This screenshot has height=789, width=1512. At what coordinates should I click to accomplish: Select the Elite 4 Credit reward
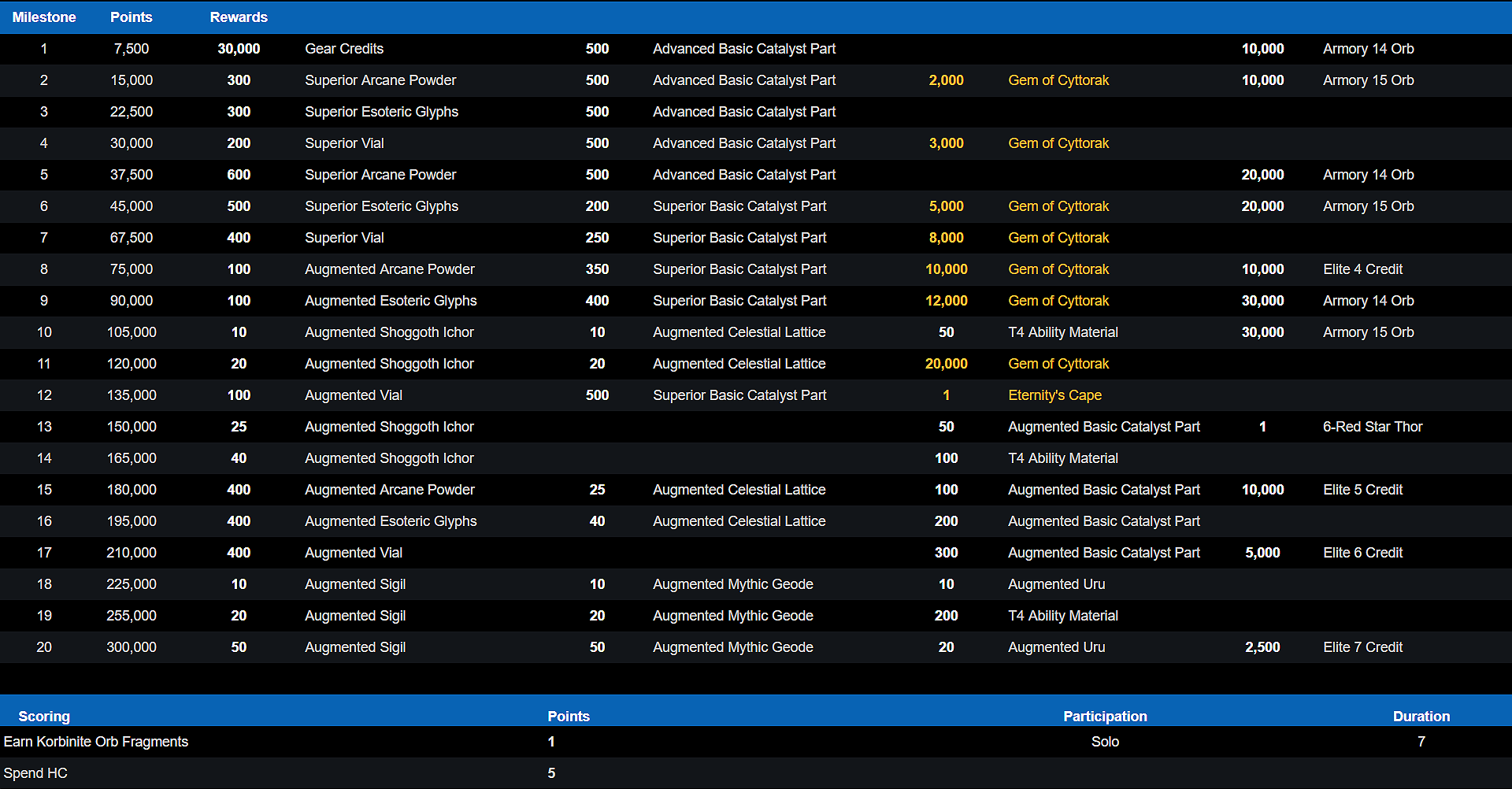pyautogui.click(x=1362, y=269)
